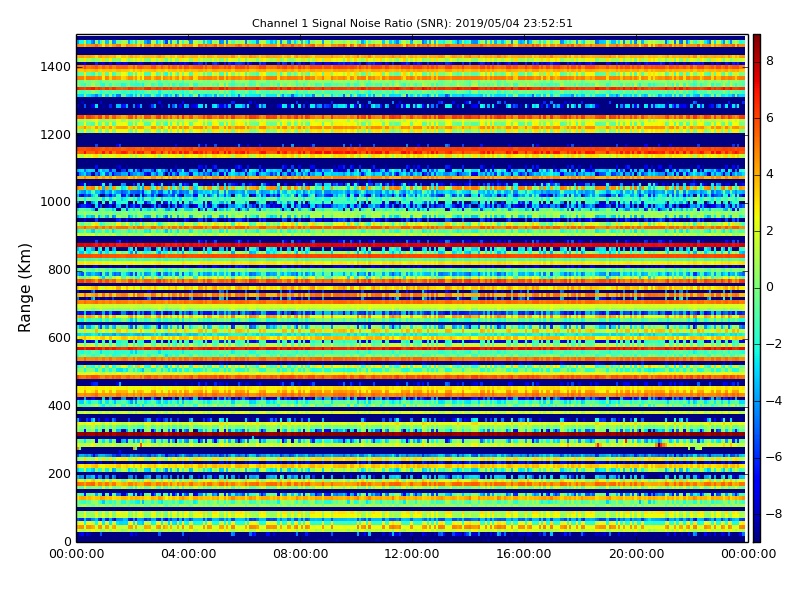Click the 04:00:00 time tick label
The height and width of the screenshot is (600, 800).
coord(189,554)
